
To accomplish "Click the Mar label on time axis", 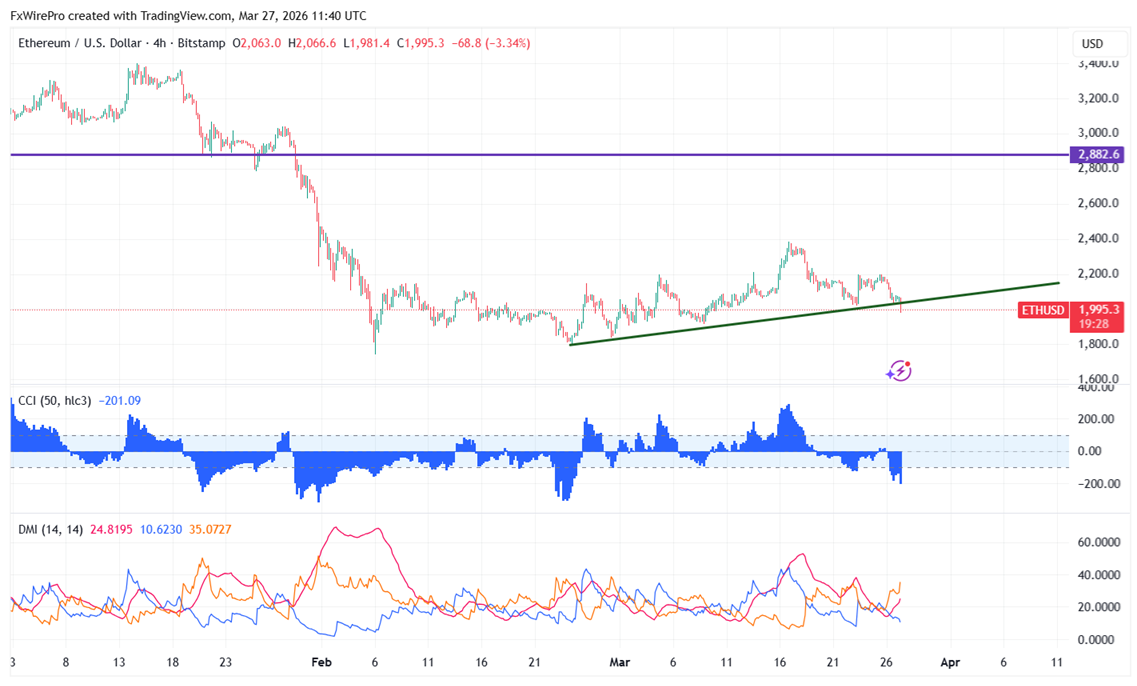I will [x=619, y=662].
